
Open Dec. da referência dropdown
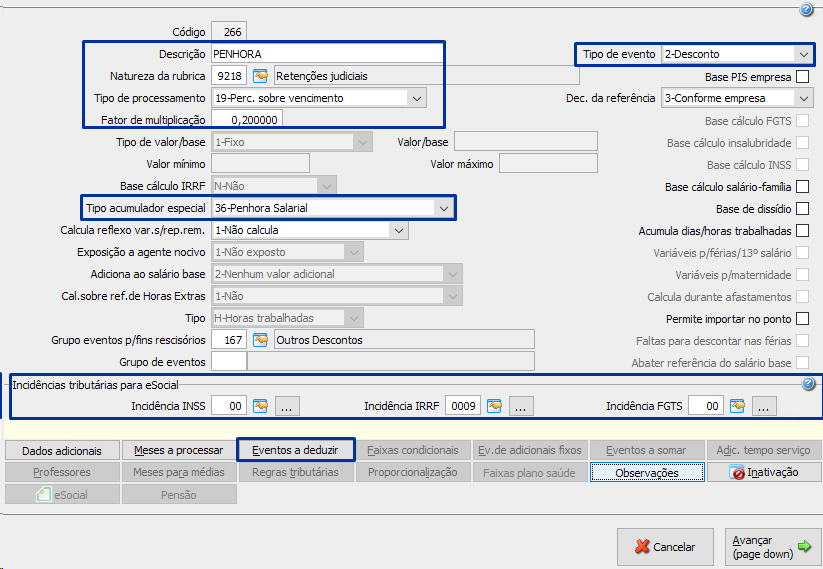[803, 98]
